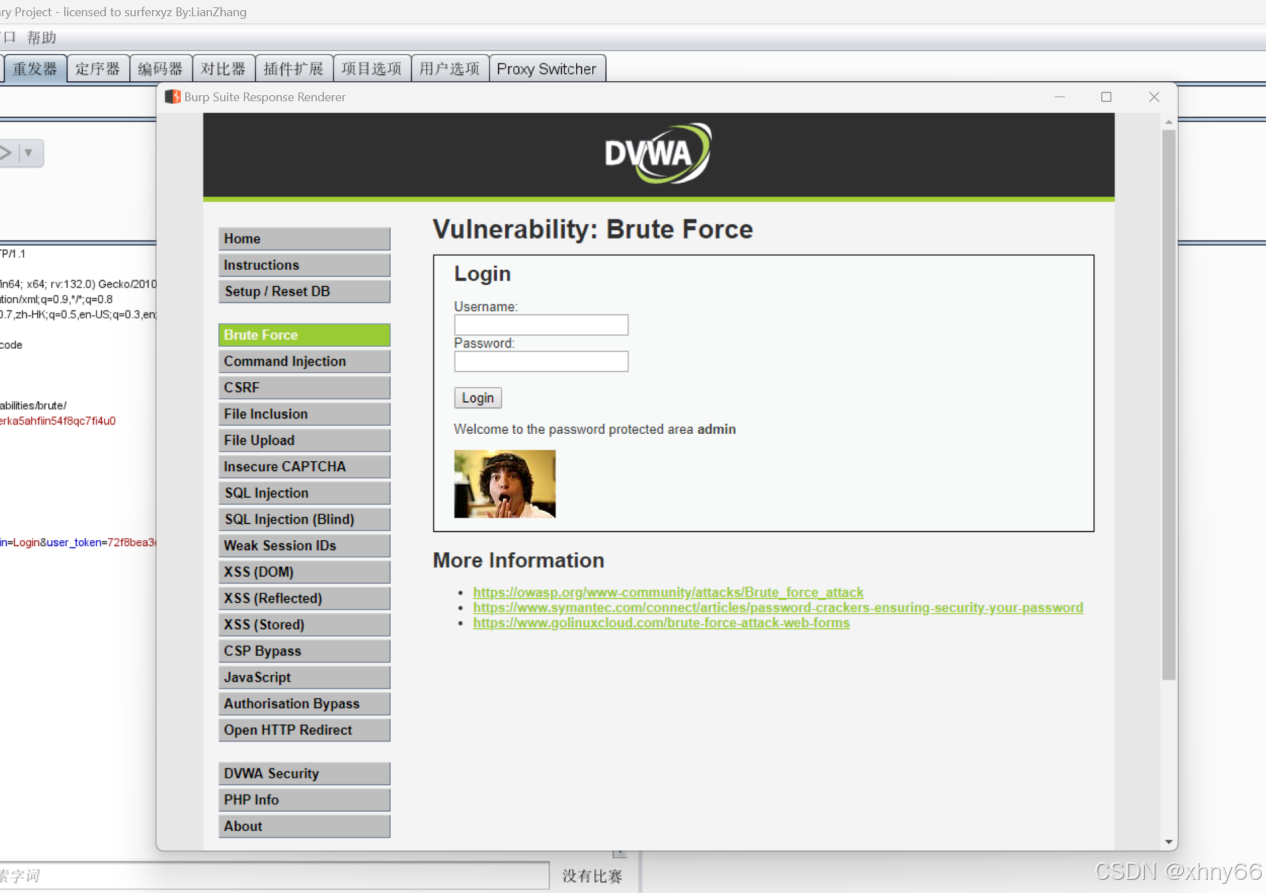Viewport: 1266px width, 893px height.
Task: Open the Open HTTP Redirect page
Action: click(304, 730)
